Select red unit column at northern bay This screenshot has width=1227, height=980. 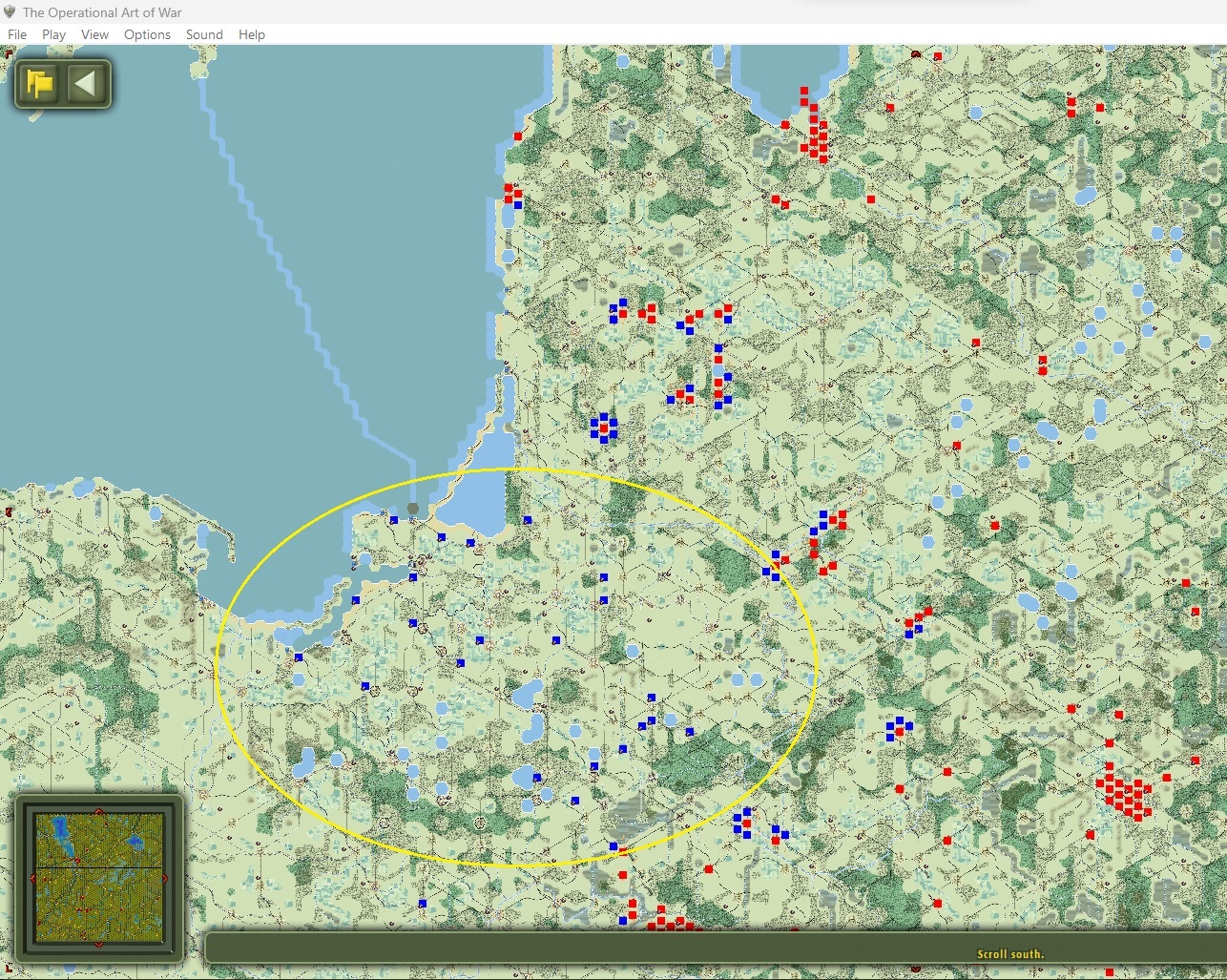(x=816, y=129)
